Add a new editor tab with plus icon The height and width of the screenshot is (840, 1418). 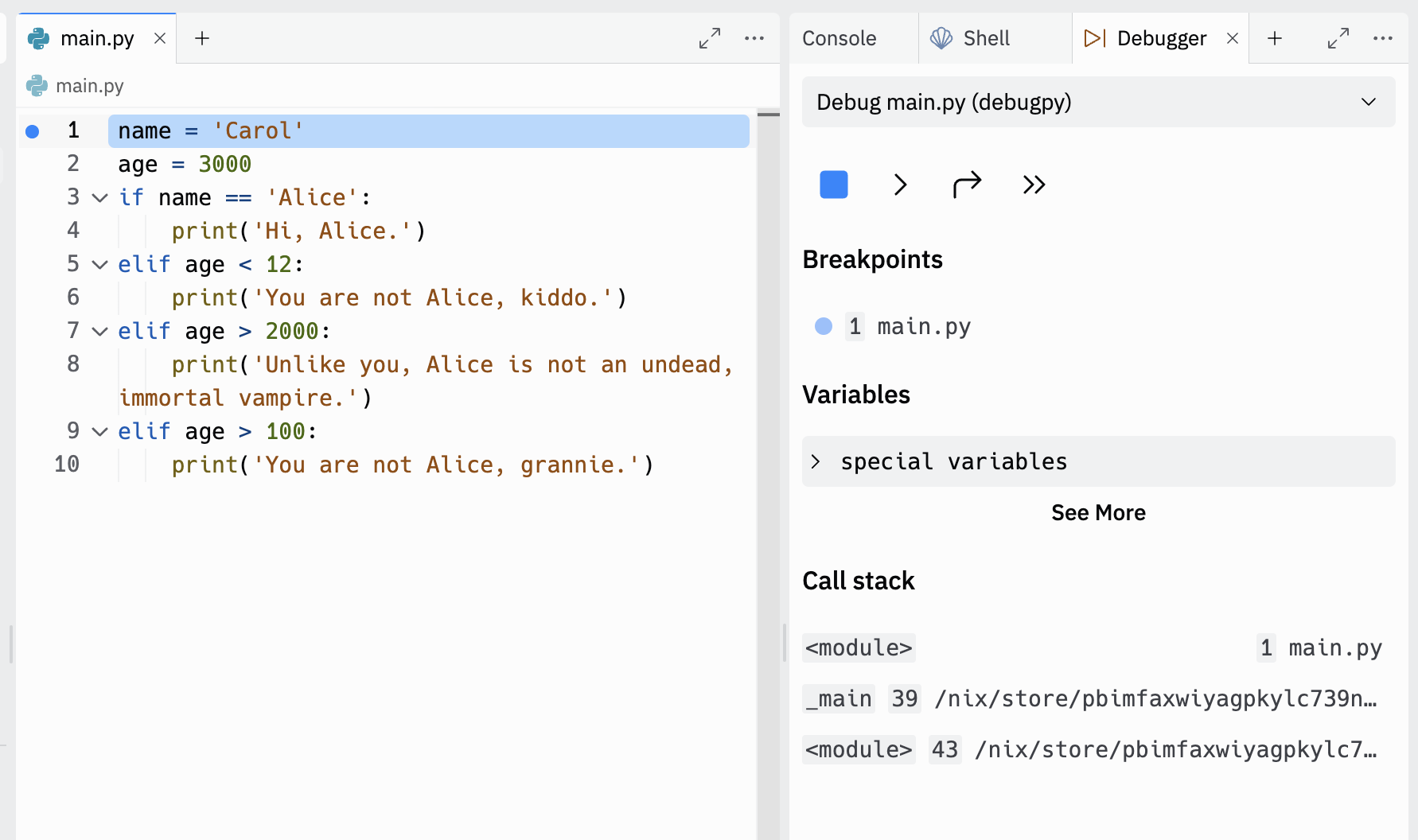tap(202, 38)
